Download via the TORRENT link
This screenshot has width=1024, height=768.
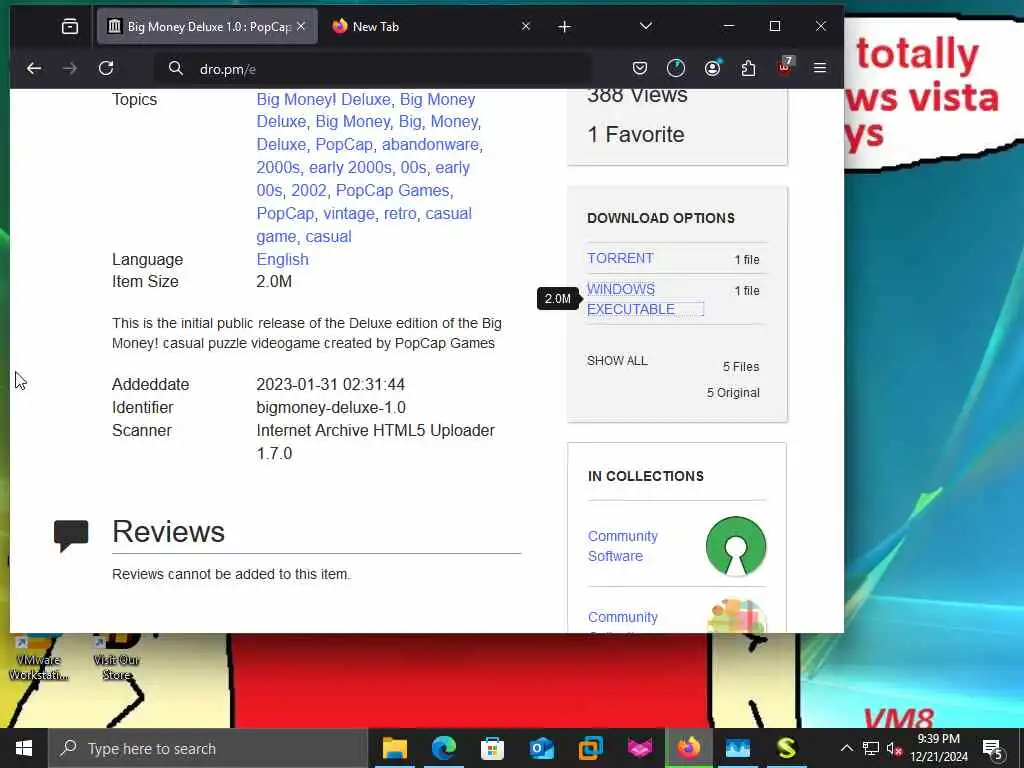click(x=620, y=258)
